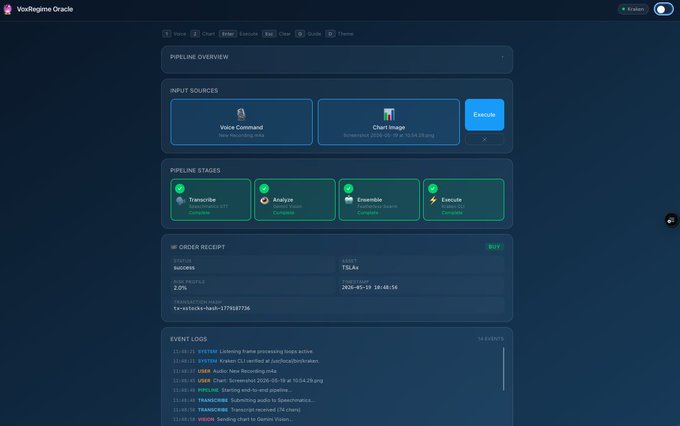The width and height of the screenshot is (680, 426).
Task: Click the Order Receipt icon
Action: pos(173,247)
